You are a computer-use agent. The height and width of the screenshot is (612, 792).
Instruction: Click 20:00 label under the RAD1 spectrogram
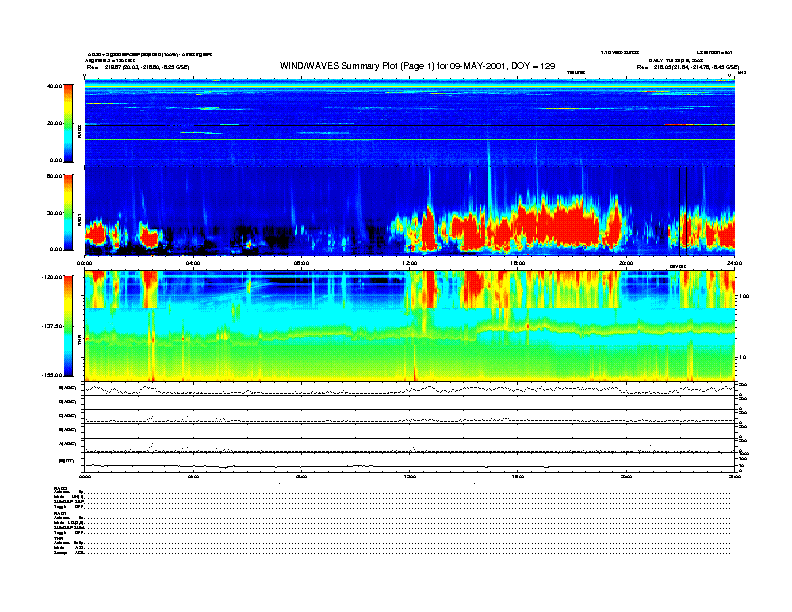click(x=626, y=263)
